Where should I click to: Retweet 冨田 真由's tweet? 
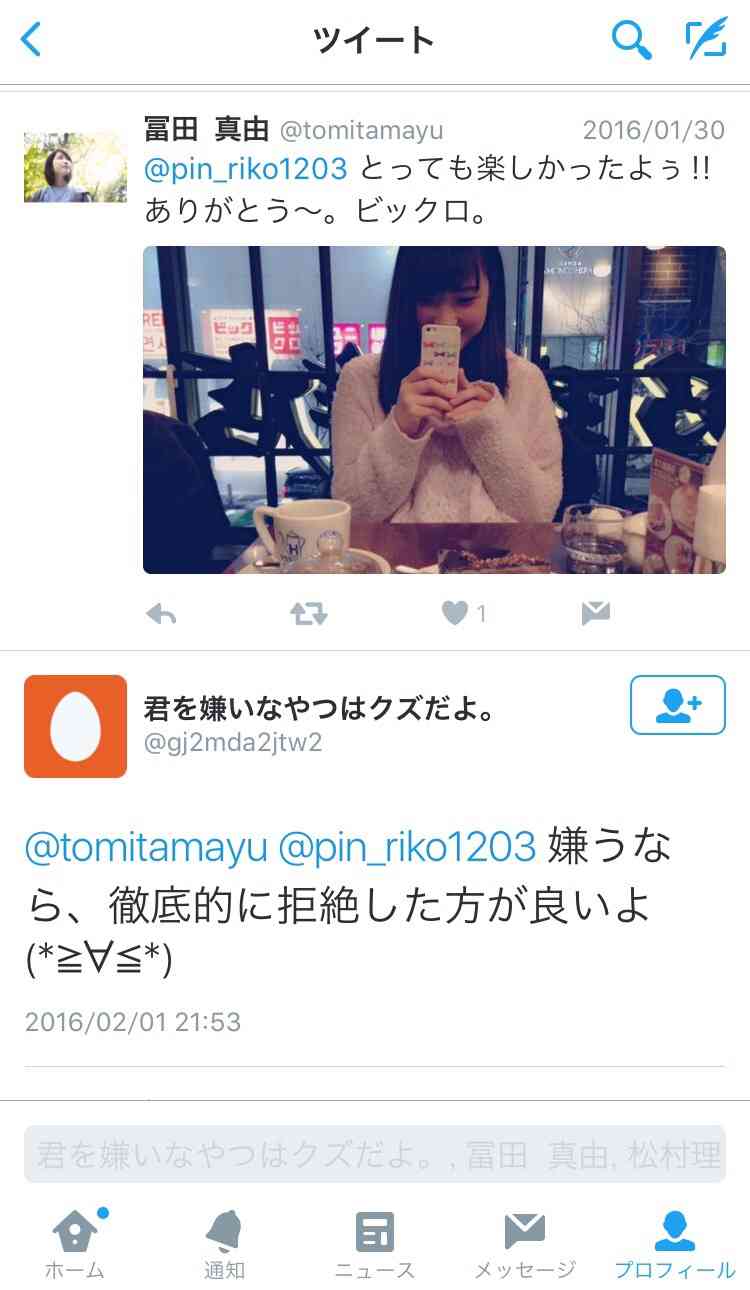click(x=309, y=614)
